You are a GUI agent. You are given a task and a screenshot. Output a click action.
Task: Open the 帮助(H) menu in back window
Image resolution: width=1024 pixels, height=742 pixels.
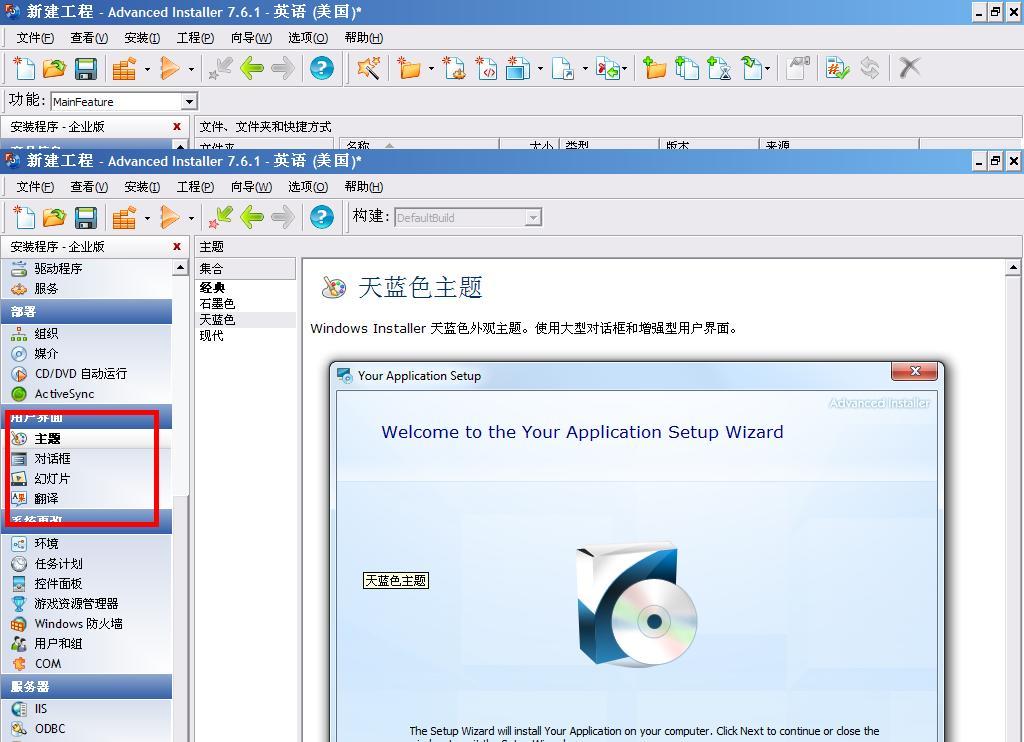point(364,38)
